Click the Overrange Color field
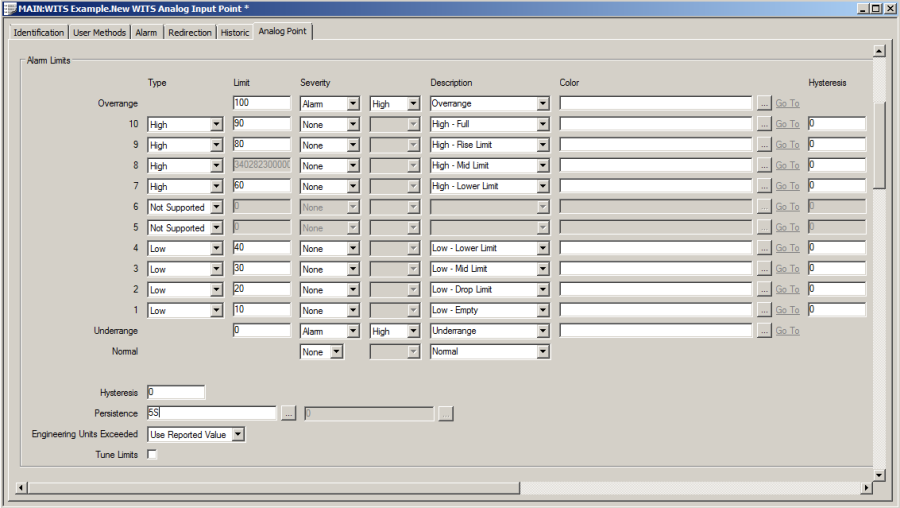The image size is (900, 508). [655, 103]
